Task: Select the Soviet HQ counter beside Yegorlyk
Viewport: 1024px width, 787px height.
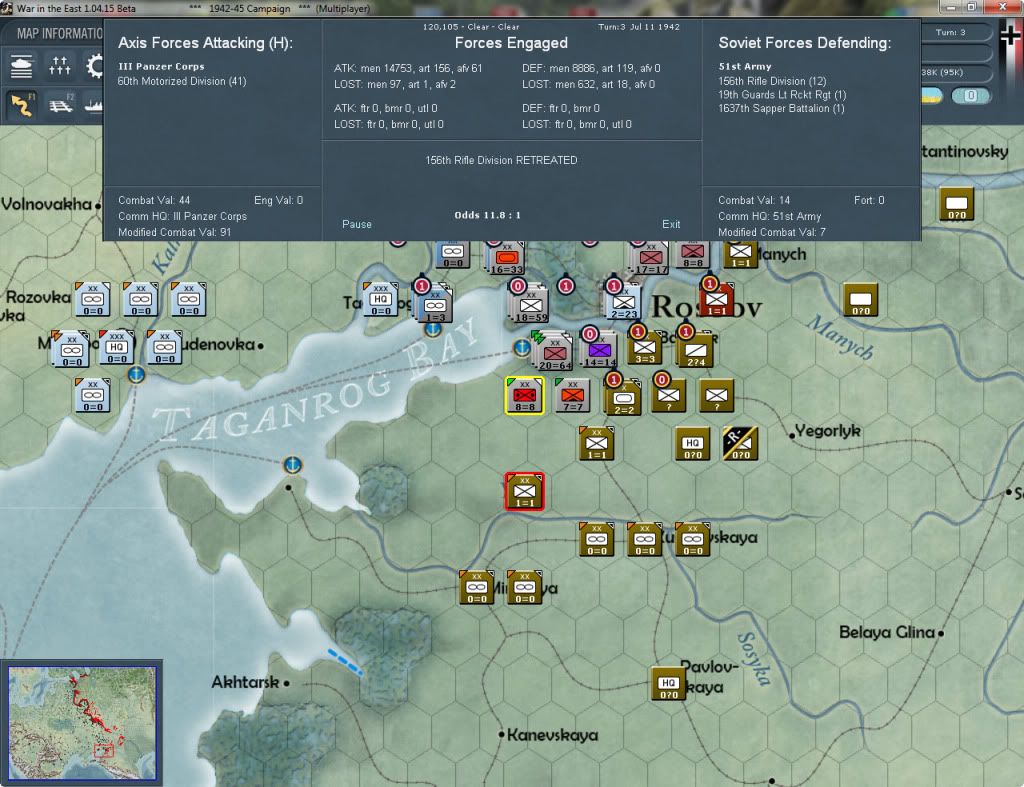Action: 692,443
